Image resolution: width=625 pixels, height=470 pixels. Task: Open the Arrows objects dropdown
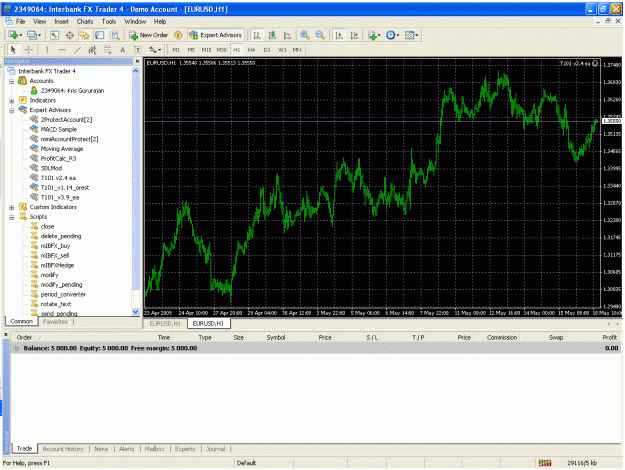(x=155, y=50)
